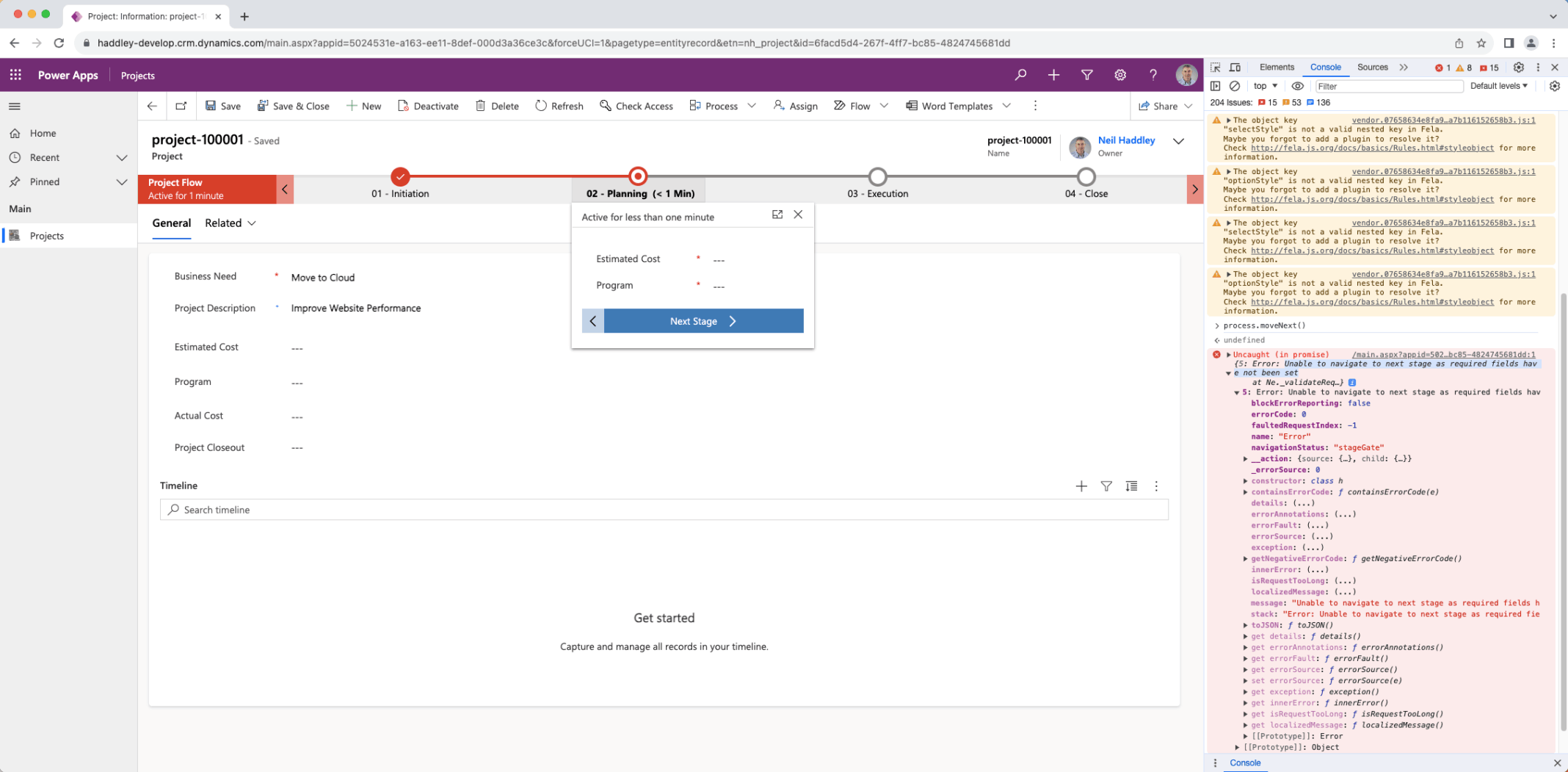Open the settings gear in Power Apps header
The width and height of the screenshot is (1568, 772).
(1120, 75)
